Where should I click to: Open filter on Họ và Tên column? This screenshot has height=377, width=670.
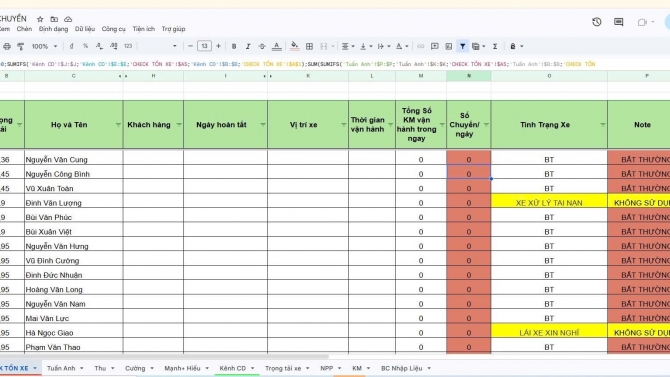(118, 125)
